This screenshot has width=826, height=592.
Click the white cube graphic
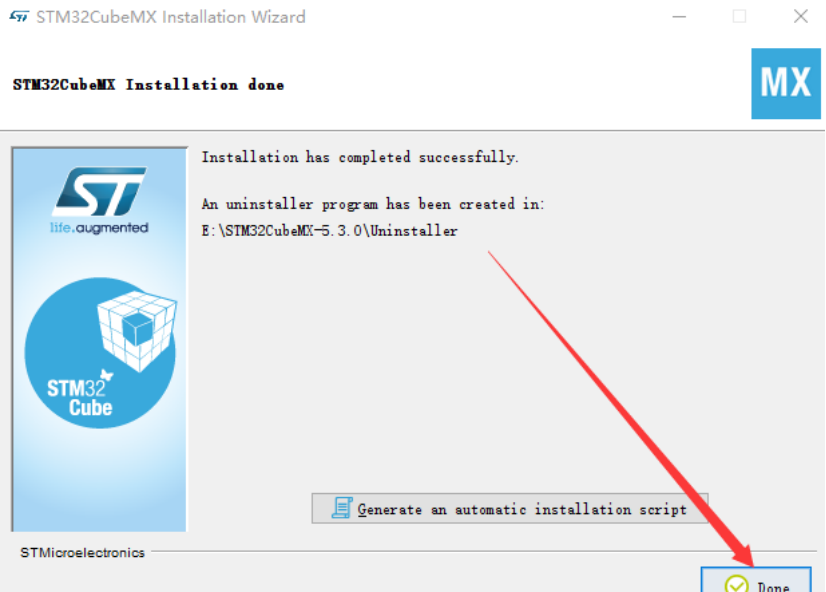coord(137,331)
